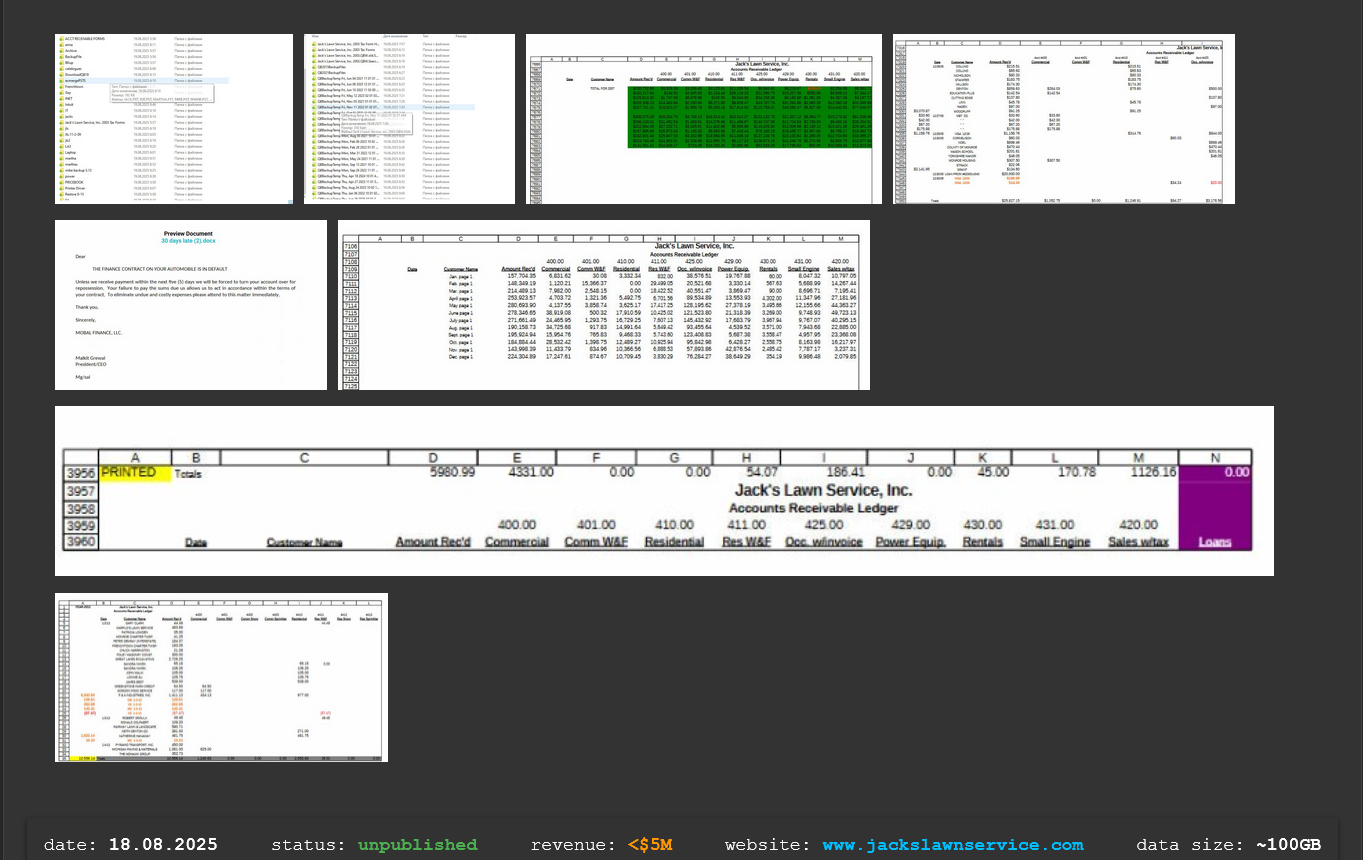Viewport: 1363px width, 860px height.
Task: Click the green 'unpublished' status text
Action: 418,845
